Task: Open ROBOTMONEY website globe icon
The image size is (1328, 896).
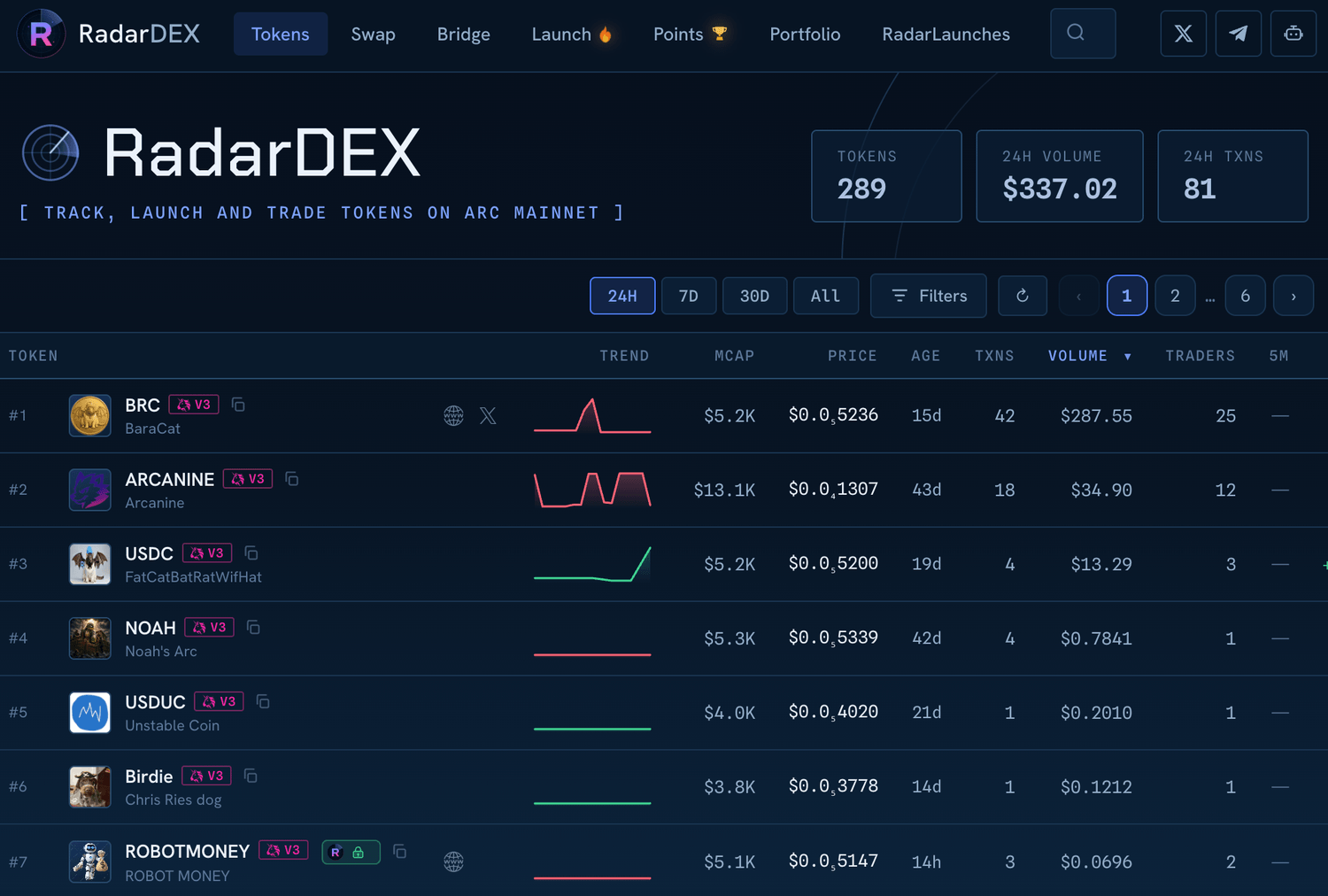Action: [453, 861]
